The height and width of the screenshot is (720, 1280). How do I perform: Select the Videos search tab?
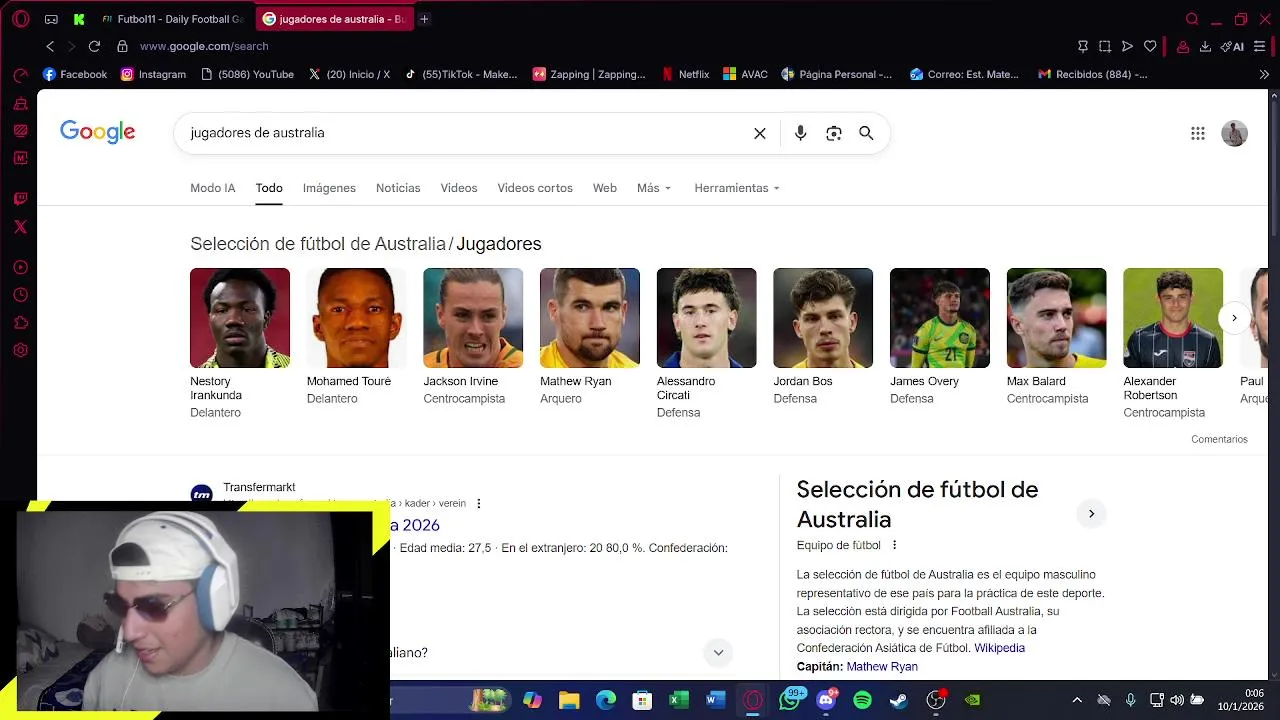coord(459,188)
